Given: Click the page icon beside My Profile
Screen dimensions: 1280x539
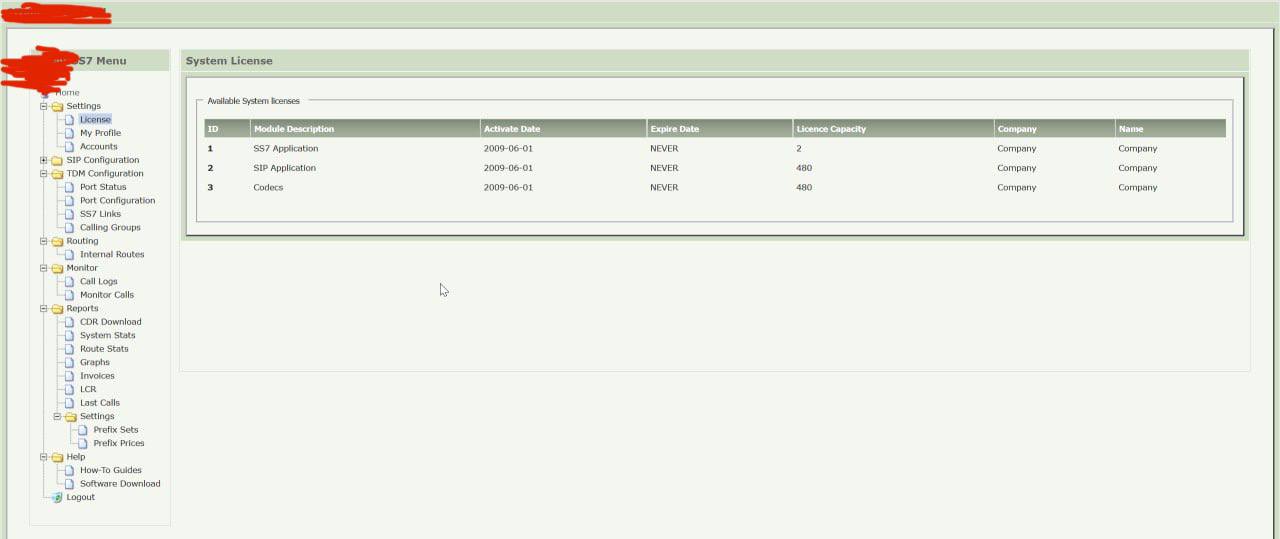Looking at the screenshot, I should 70,133.
